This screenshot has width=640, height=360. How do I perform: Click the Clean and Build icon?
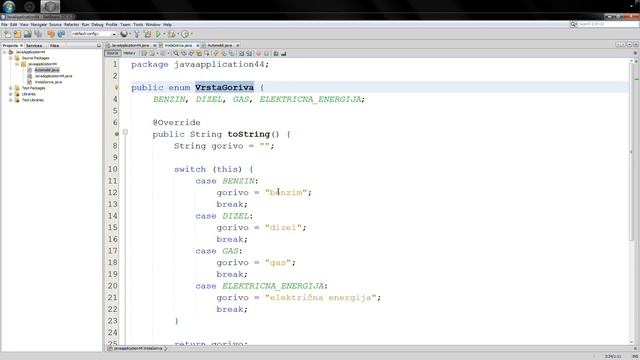pyautogui.click(x=147, y=34)
